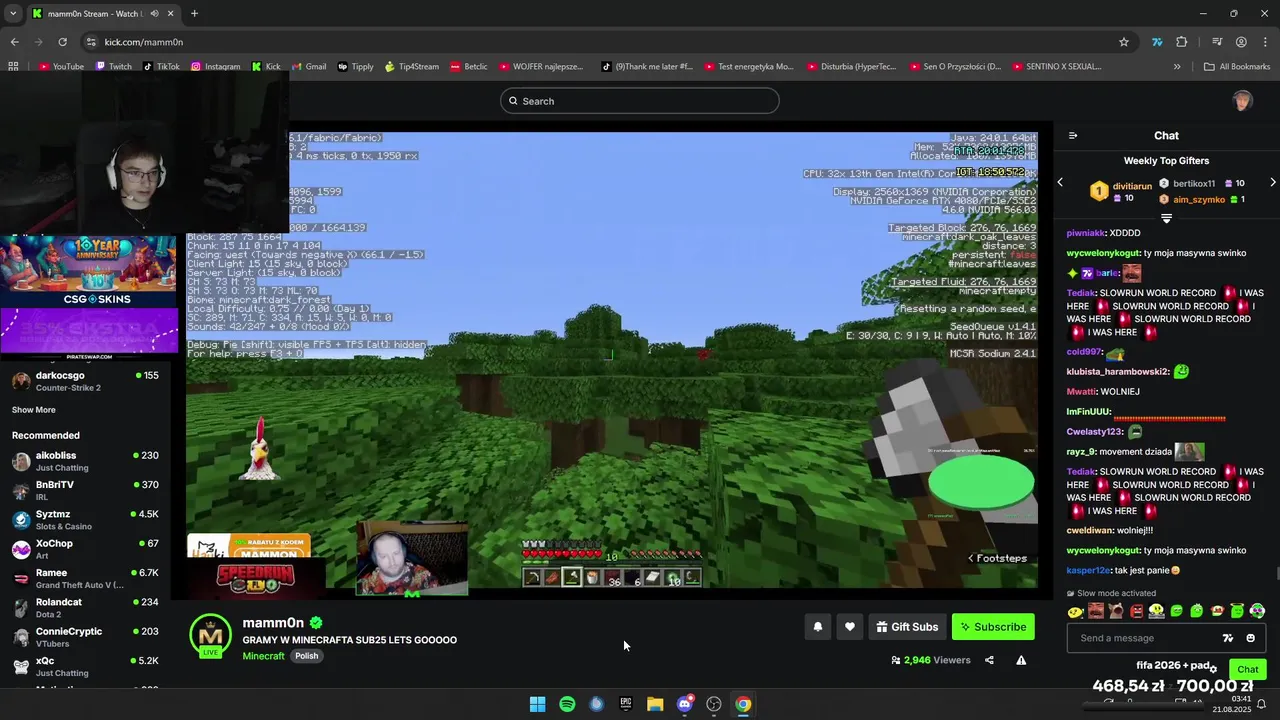Report the stream with the warning triangle icon

pyautogui.click(x=1021, y=660)
